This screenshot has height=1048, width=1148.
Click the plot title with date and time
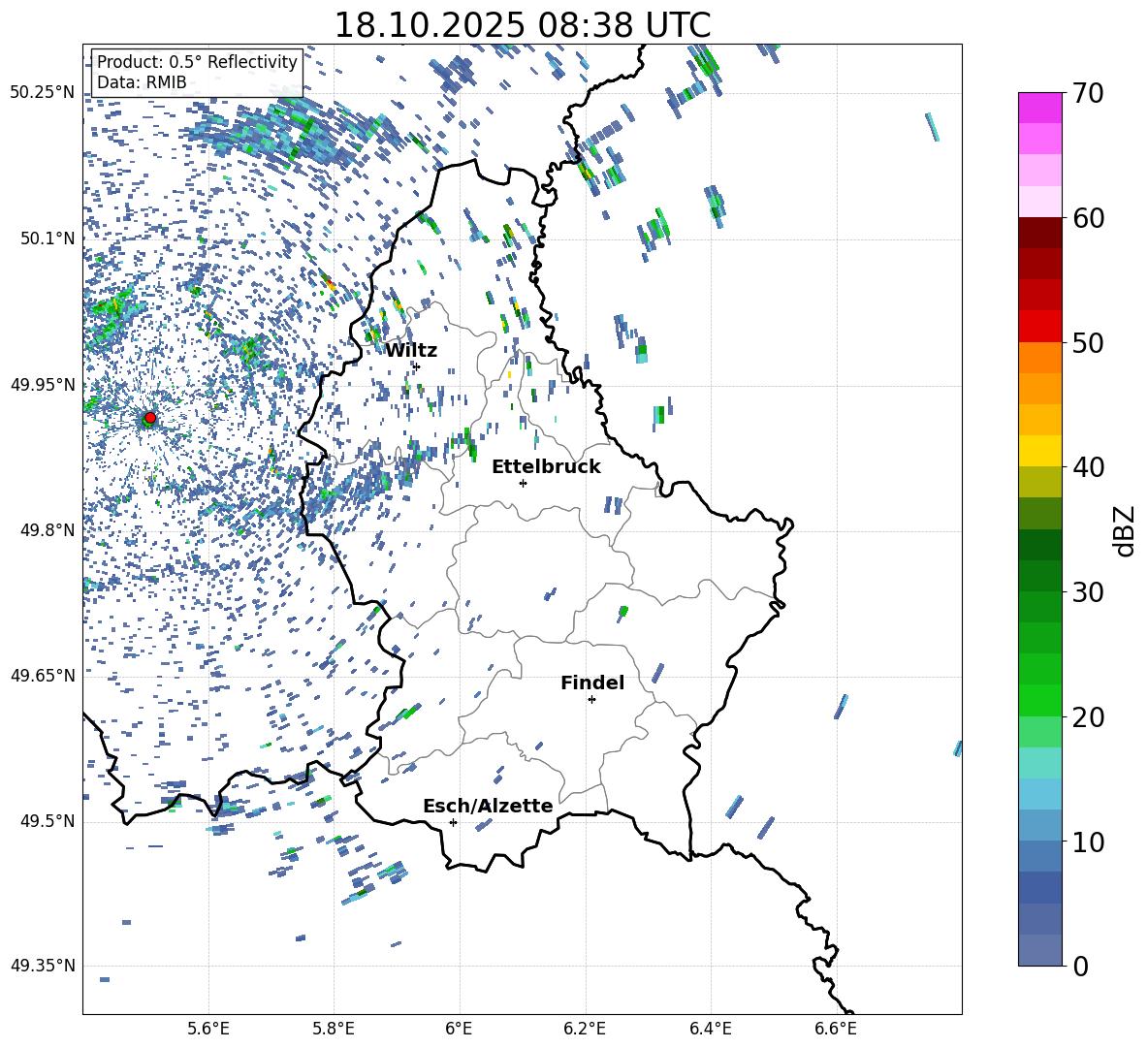click(x=522, y=25)
